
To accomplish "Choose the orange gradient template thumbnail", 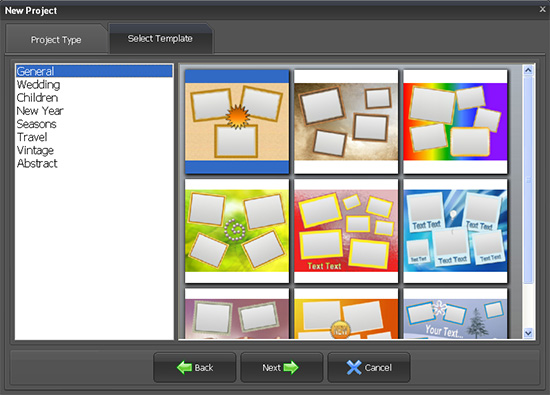I will (346, 314).
